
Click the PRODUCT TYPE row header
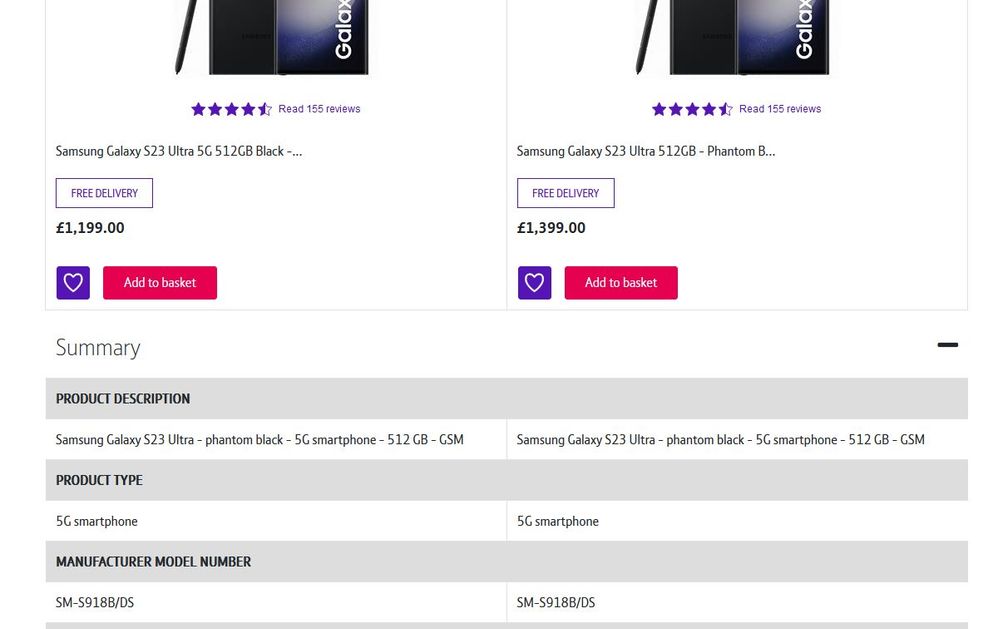(99, 480)
